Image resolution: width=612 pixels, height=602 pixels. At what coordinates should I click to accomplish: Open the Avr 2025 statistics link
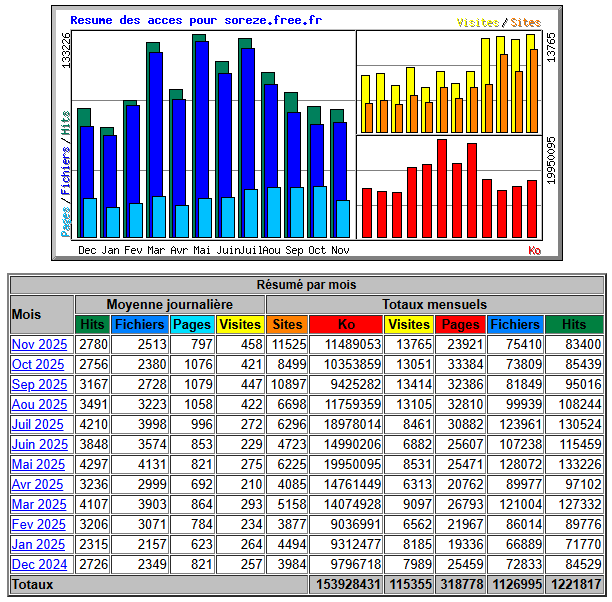click(x=38, y=485)
